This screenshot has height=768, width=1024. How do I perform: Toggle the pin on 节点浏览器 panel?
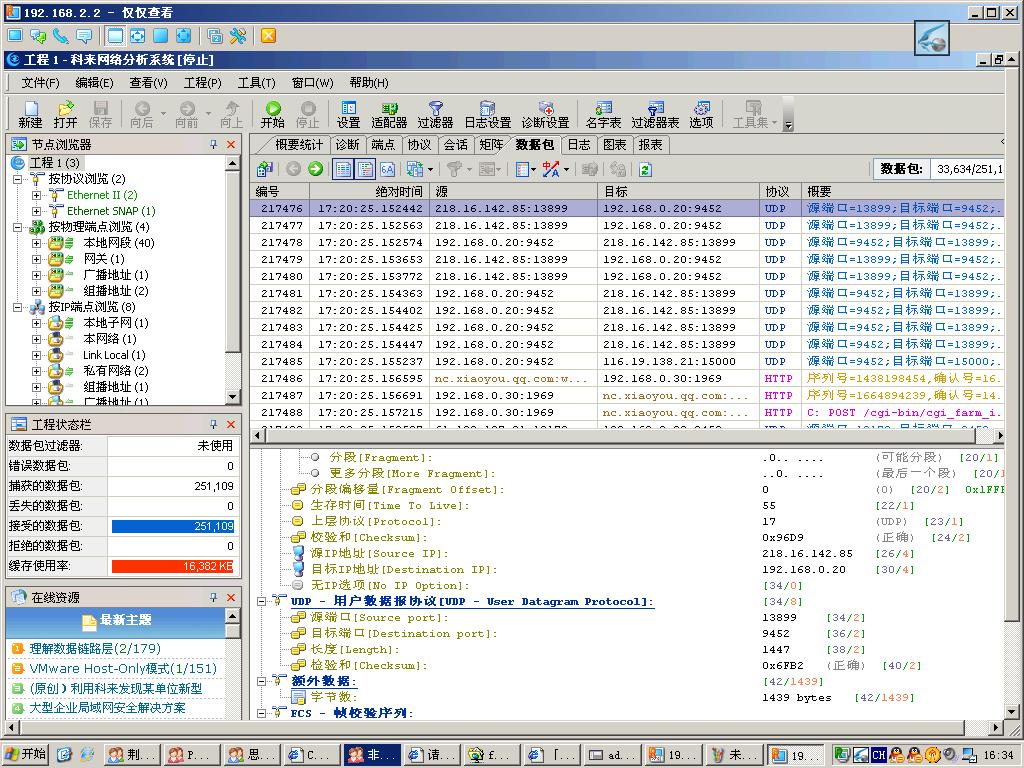(x=213, y=145)
